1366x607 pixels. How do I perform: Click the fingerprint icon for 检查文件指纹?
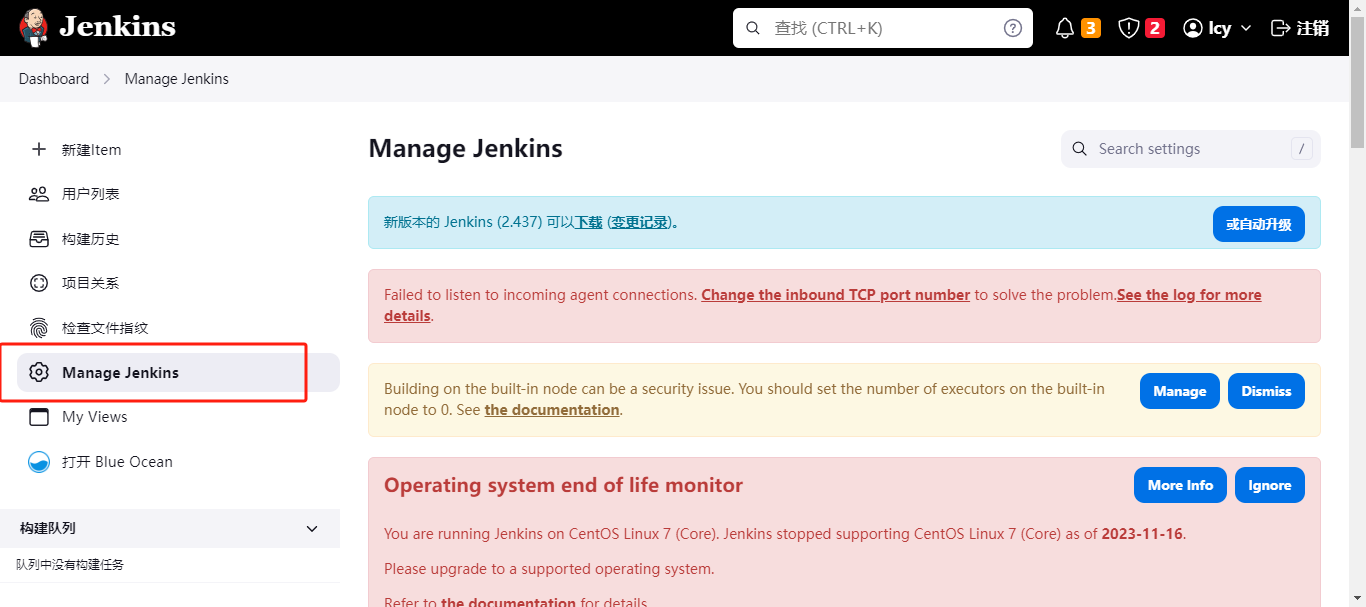coord(39,328)
